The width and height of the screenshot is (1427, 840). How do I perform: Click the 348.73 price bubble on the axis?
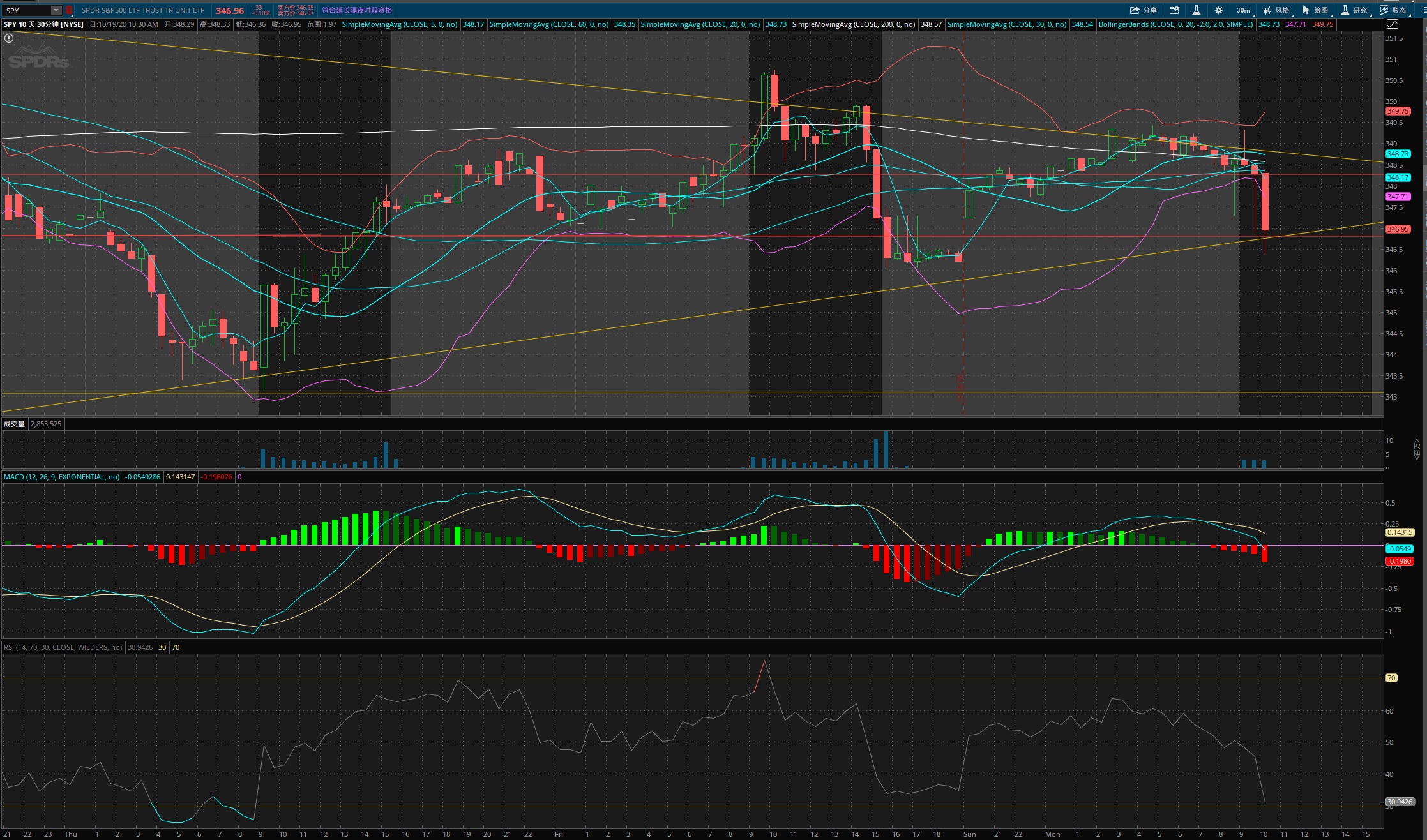click(1398, 154)
